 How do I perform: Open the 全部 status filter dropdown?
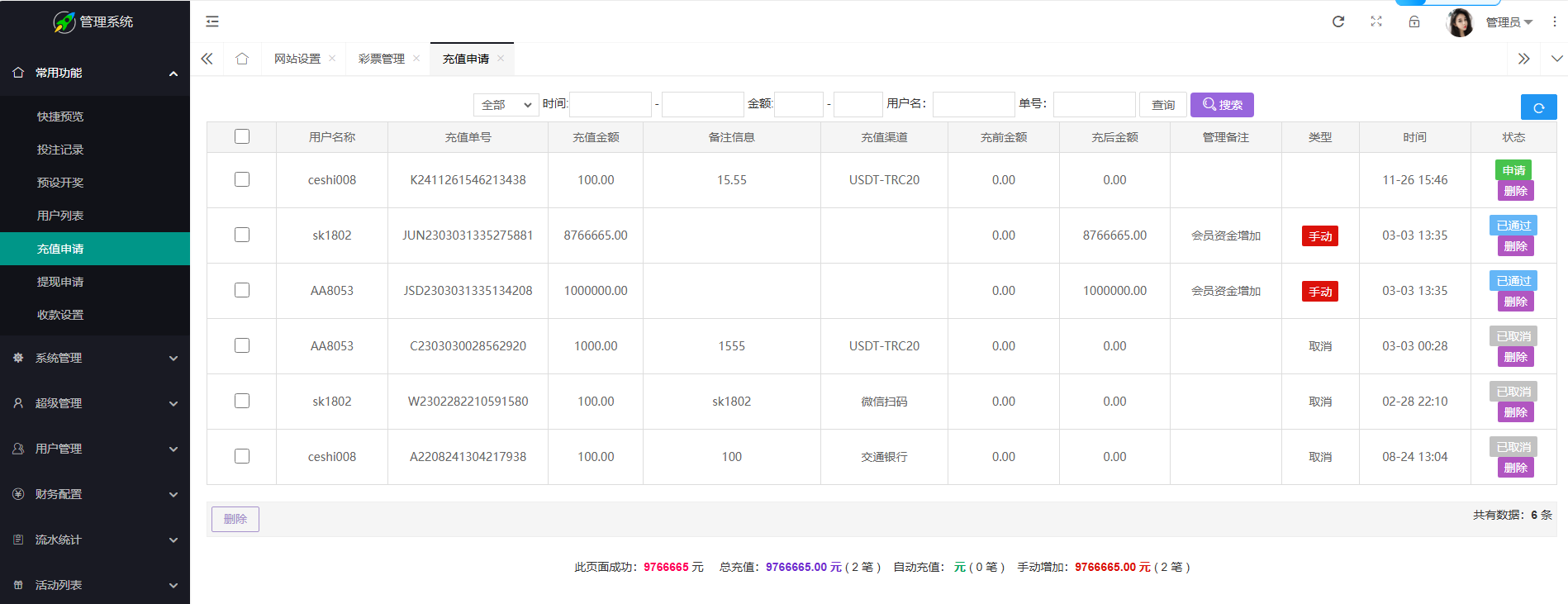pos(506,105)
